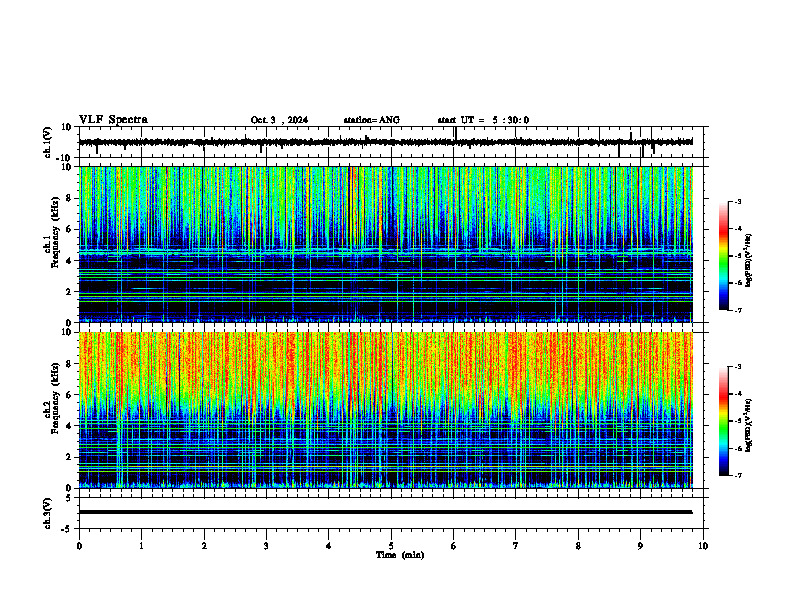Click the "ch.3(V)" axis label

(x=48, y=514)
